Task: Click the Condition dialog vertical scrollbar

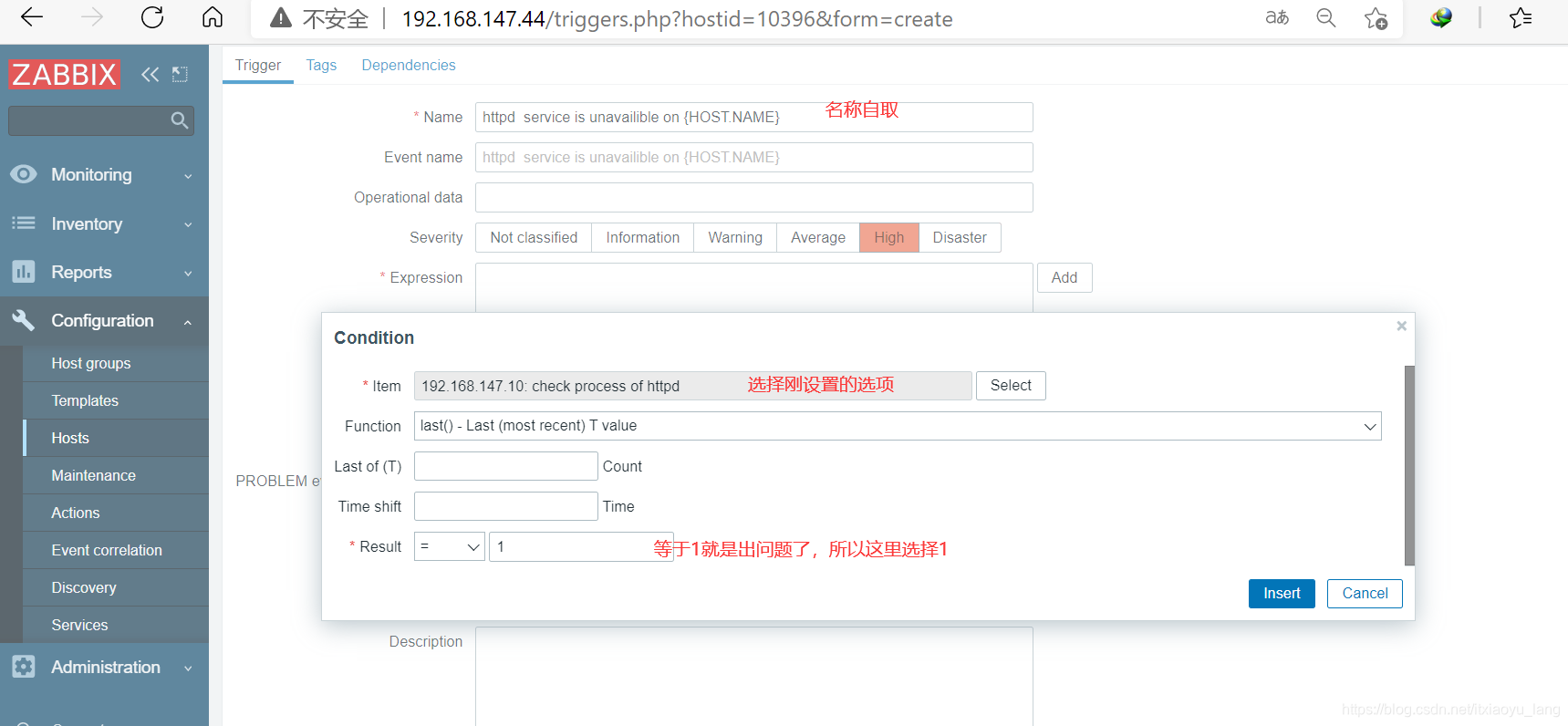Action: (x=1409, y=465)
